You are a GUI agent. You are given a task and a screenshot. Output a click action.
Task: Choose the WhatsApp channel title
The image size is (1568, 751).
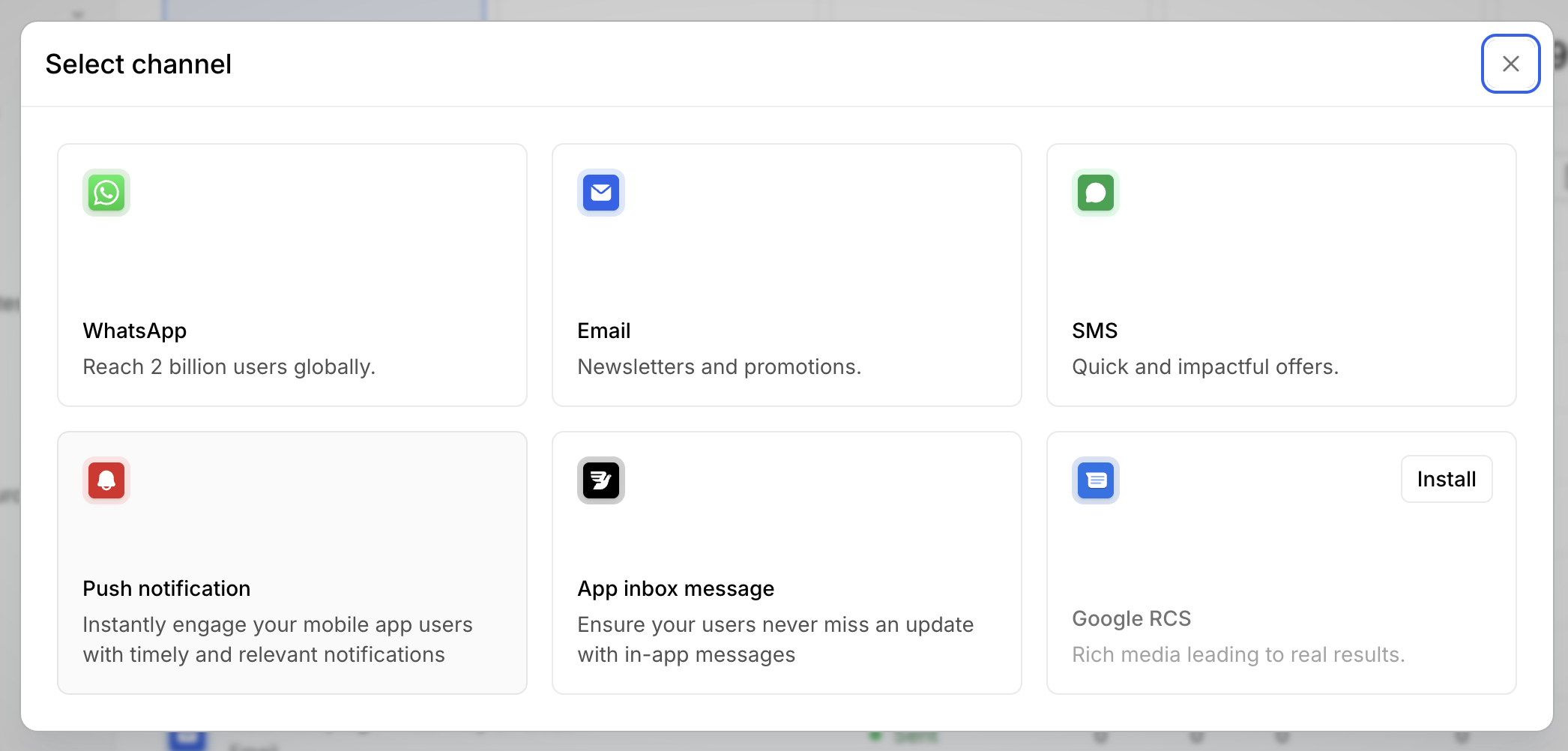(x=135, y=331)
